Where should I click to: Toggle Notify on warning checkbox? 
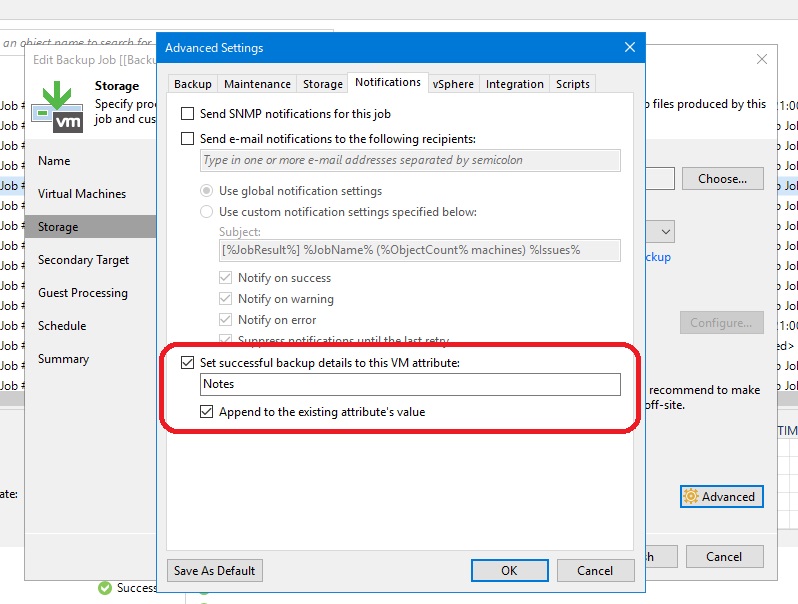[225, 299]
